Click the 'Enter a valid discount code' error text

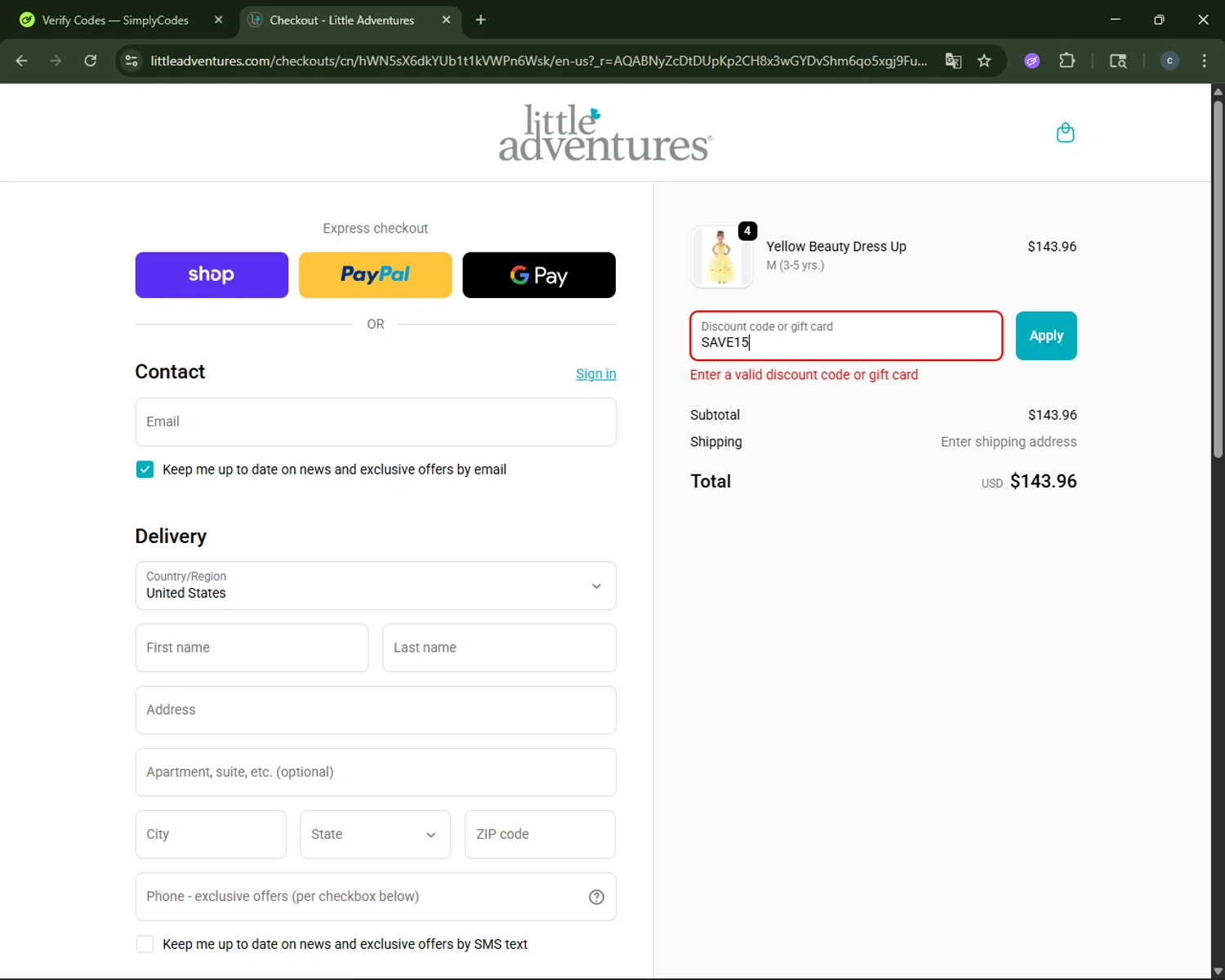(x=804, y=375)
